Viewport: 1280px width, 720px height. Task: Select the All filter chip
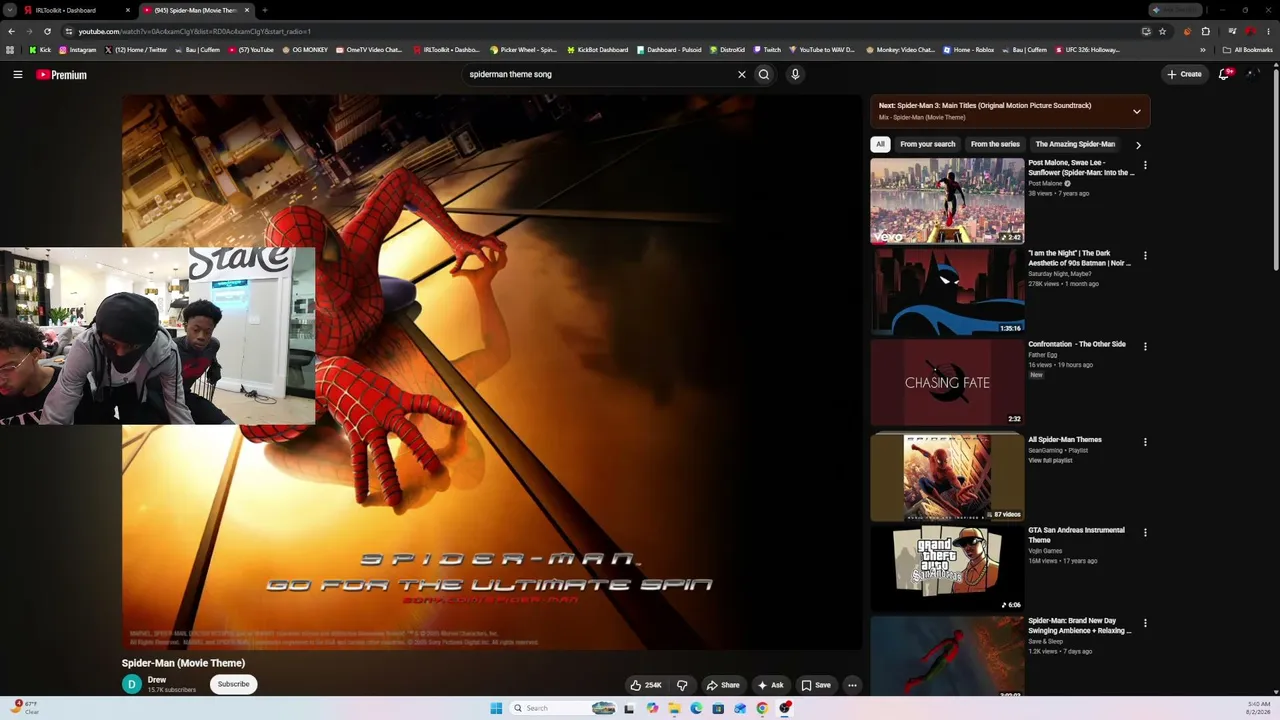click(880, 144)
